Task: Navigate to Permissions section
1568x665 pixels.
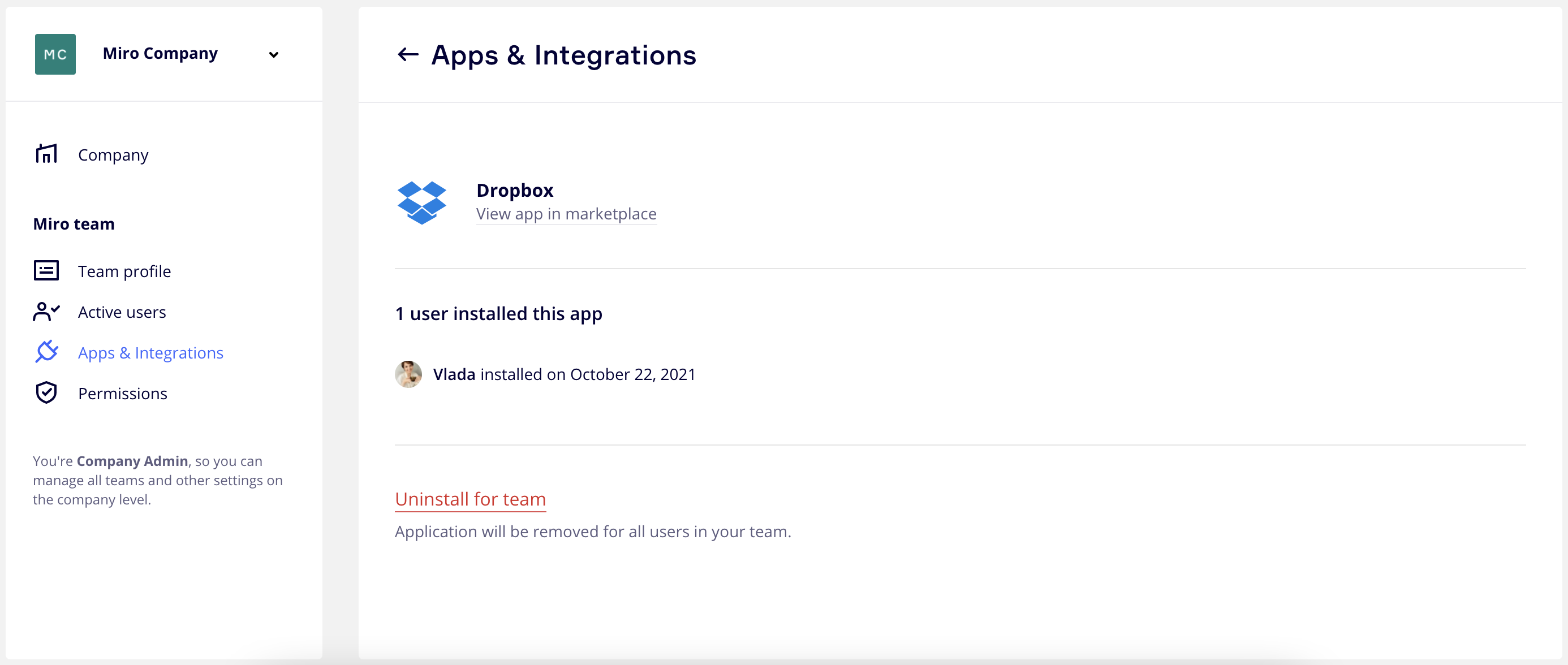Action: click(122, 394)
